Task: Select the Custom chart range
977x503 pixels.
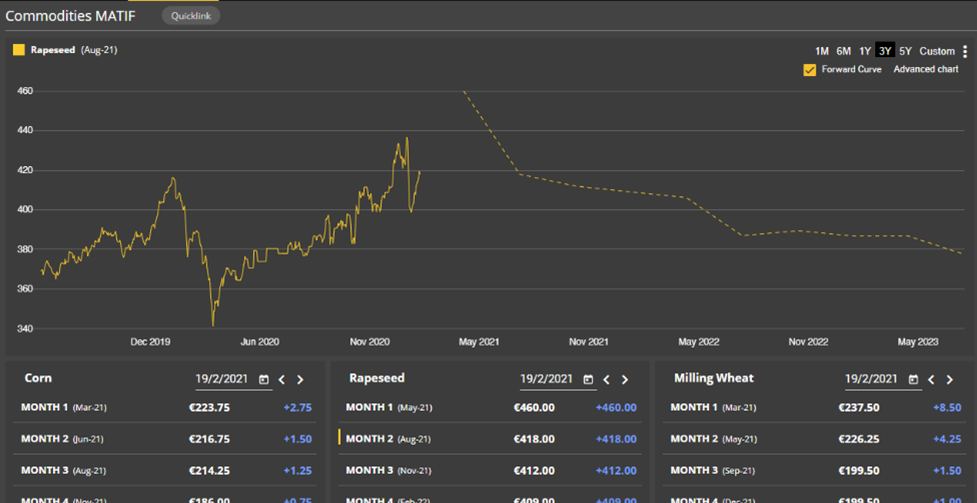Action: coord(936,51)
